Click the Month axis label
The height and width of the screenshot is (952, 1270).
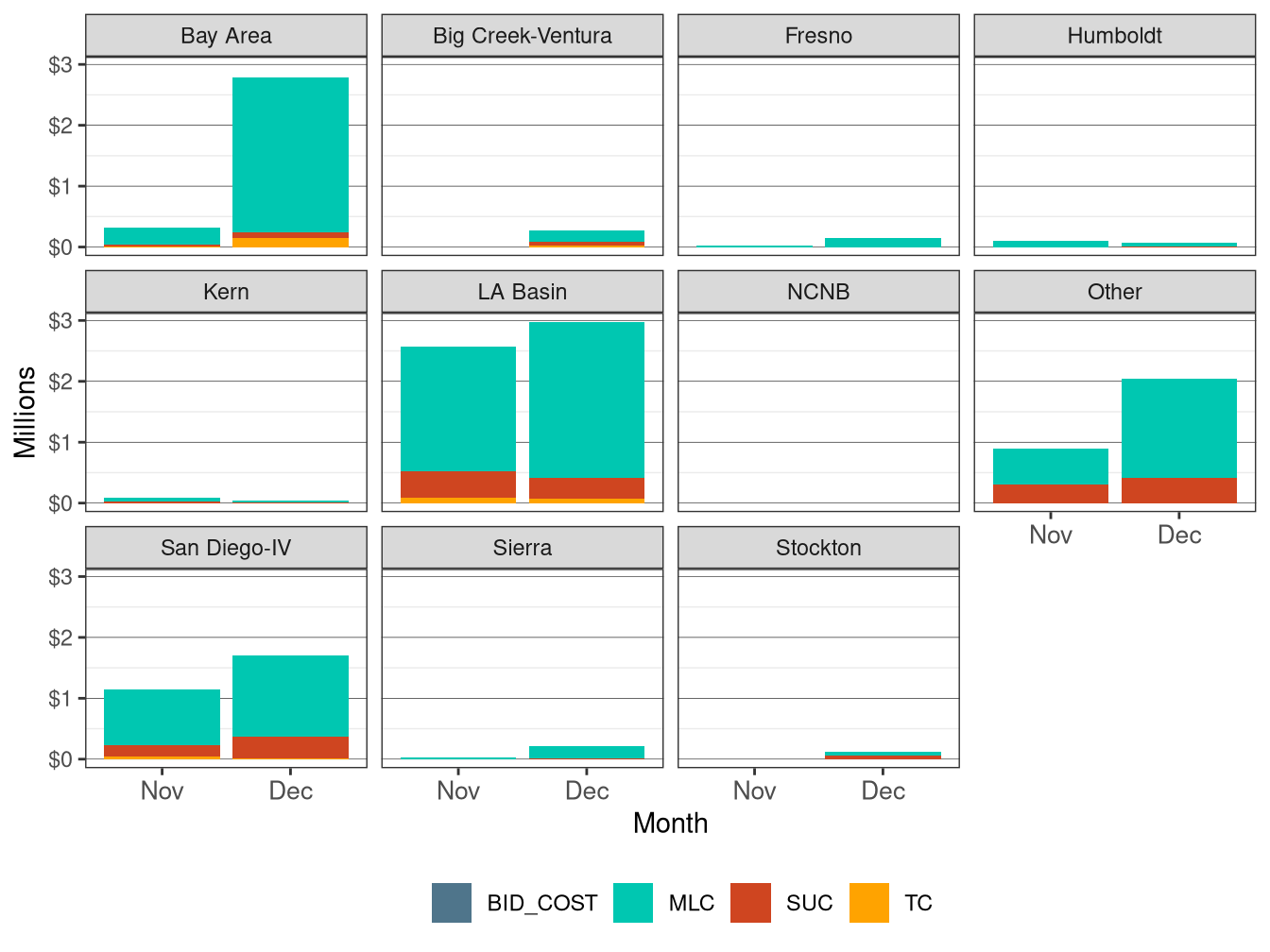click(x=671, y=824)
